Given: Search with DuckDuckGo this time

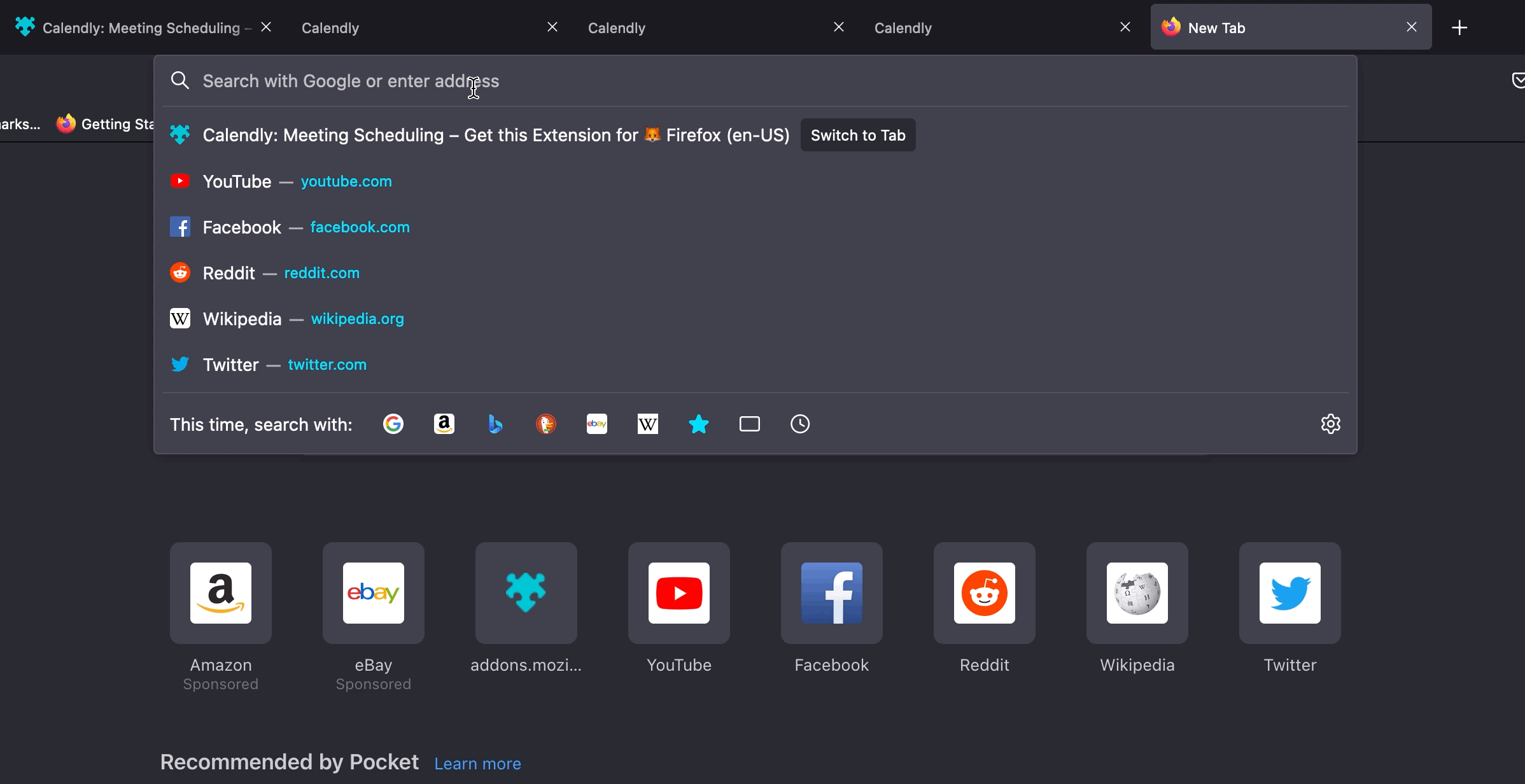Looking at the screenshot, I should coord(546,424).
